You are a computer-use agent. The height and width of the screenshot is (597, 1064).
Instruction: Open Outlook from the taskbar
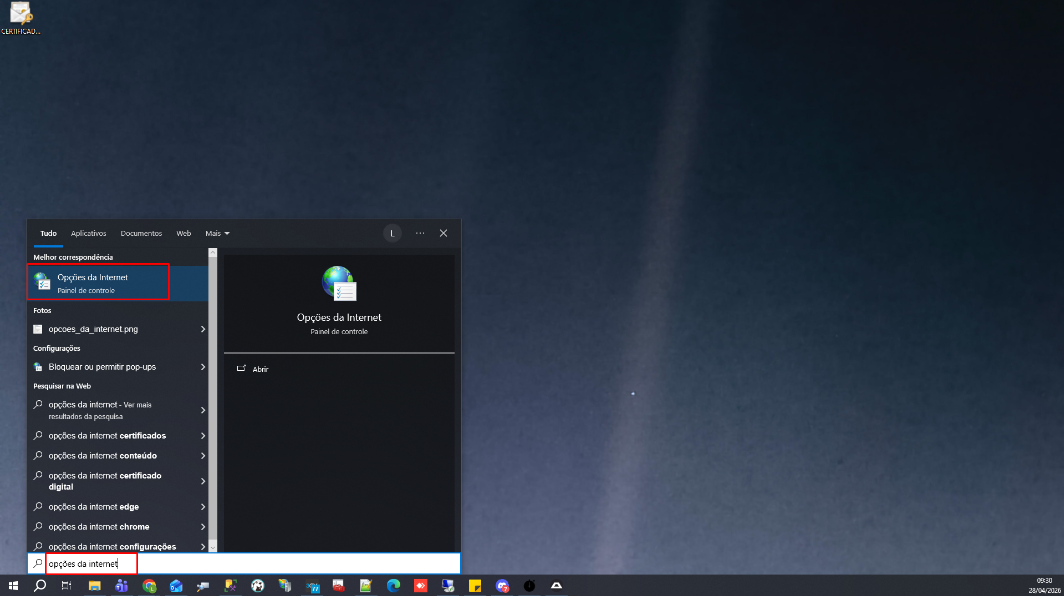(176, 585)
